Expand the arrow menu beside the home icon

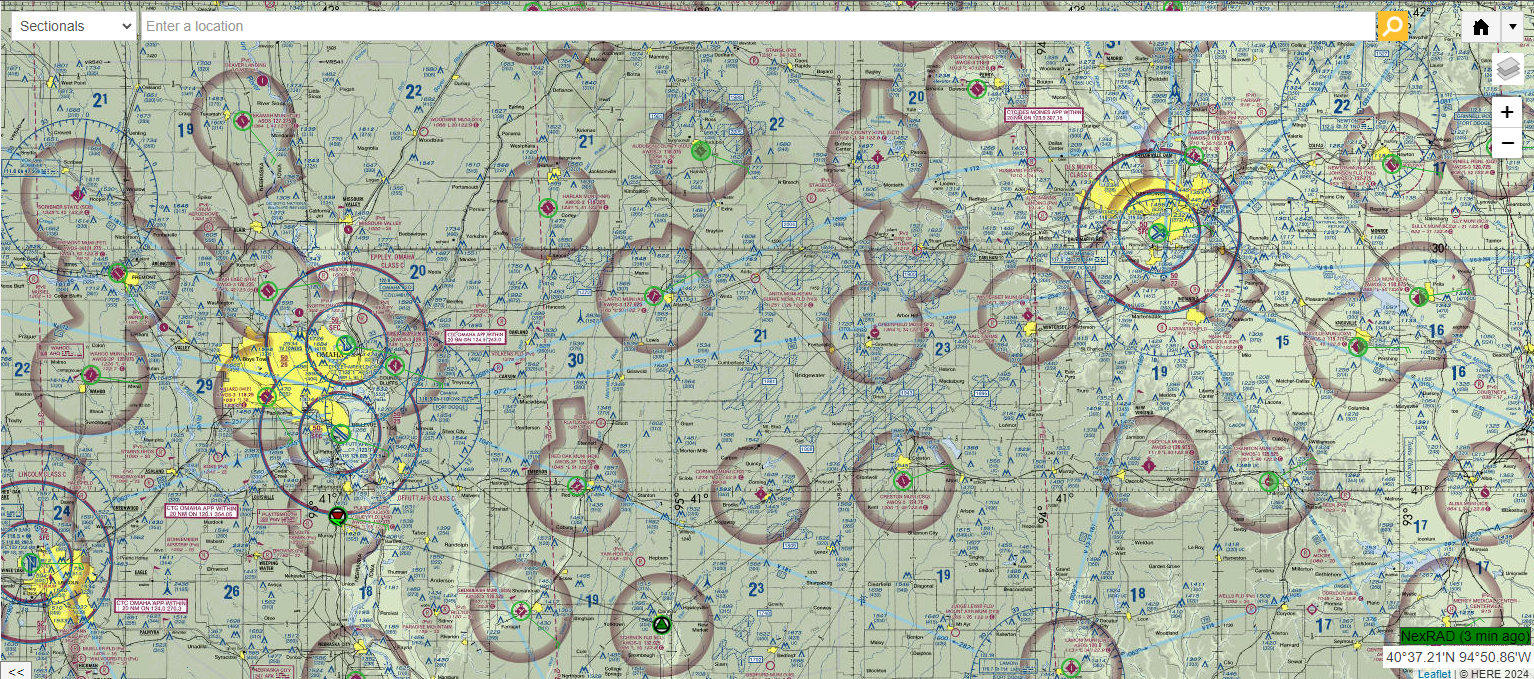[1511, 27]
